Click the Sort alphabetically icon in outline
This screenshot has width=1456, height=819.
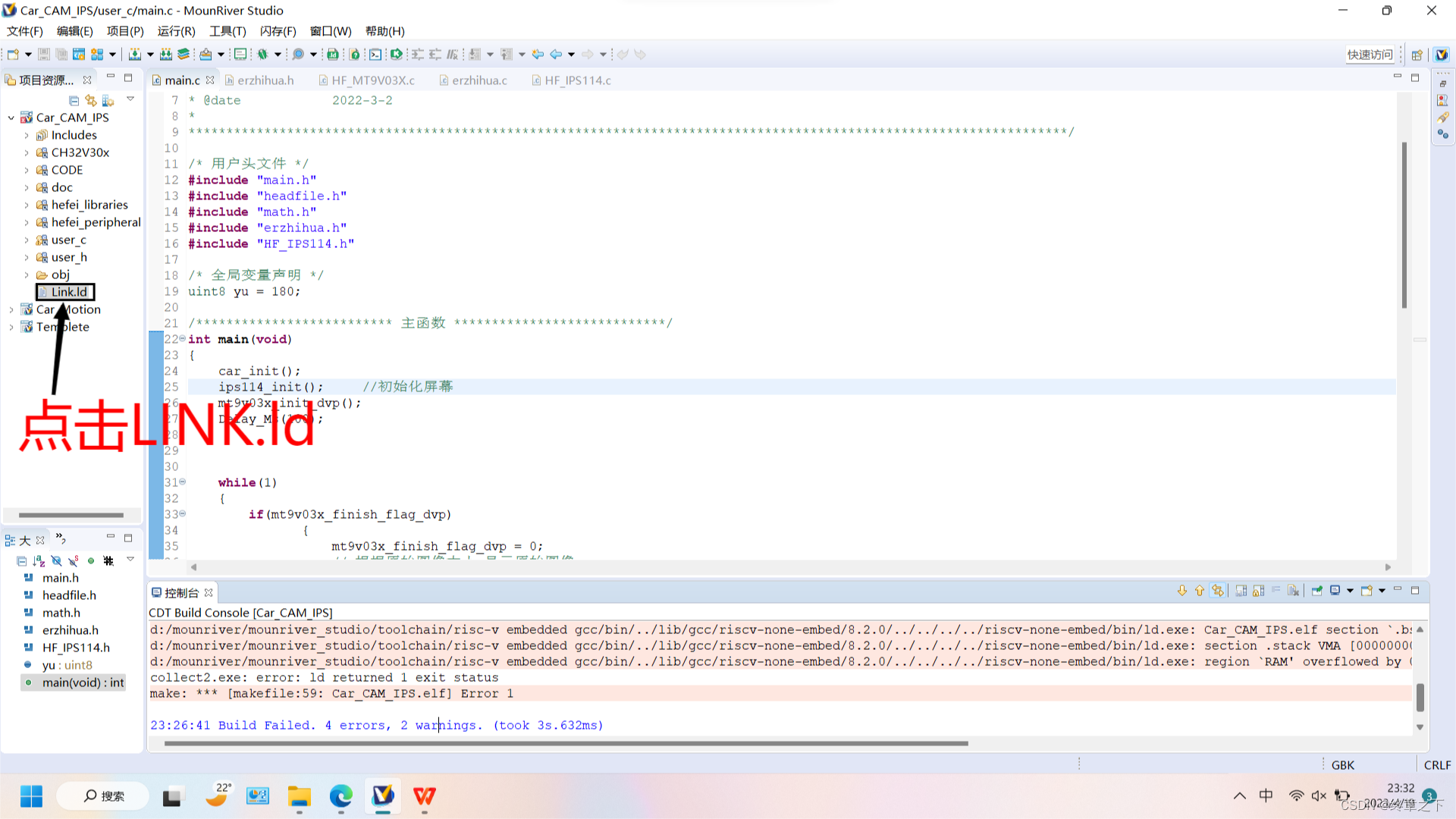coord(39,561)
